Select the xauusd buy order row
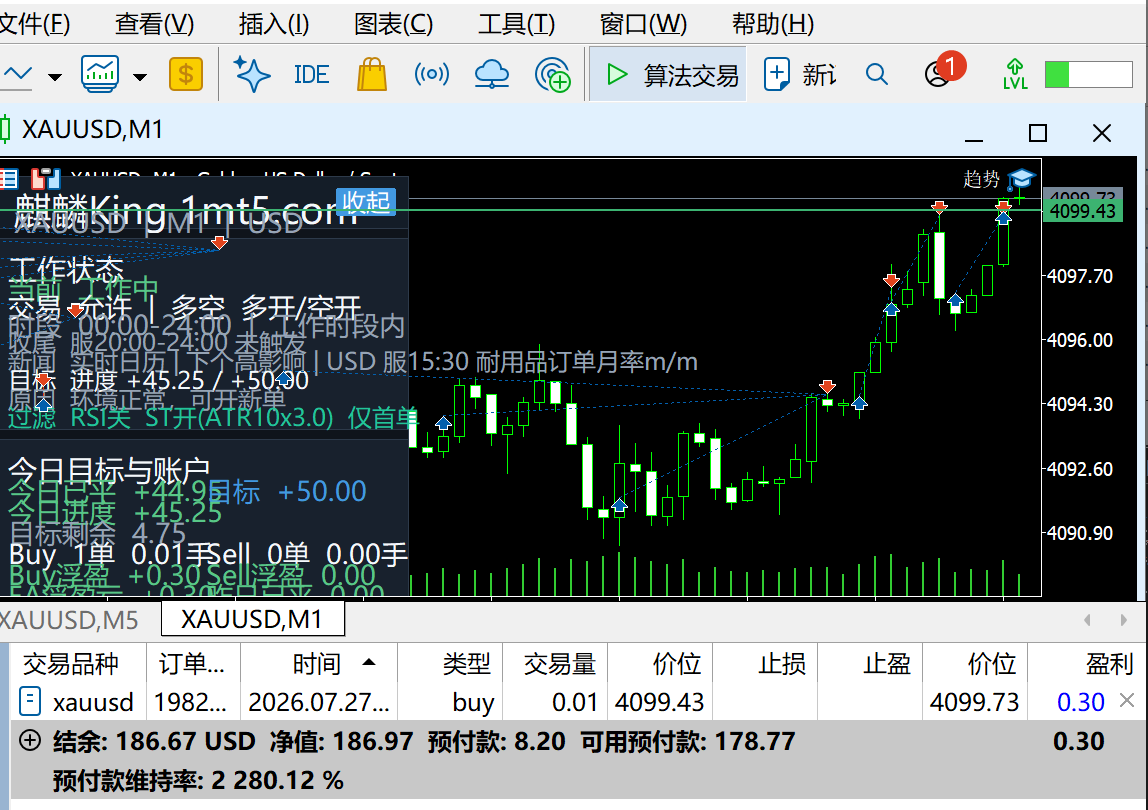Screen dimensions: 1148x810 [577, 702]
